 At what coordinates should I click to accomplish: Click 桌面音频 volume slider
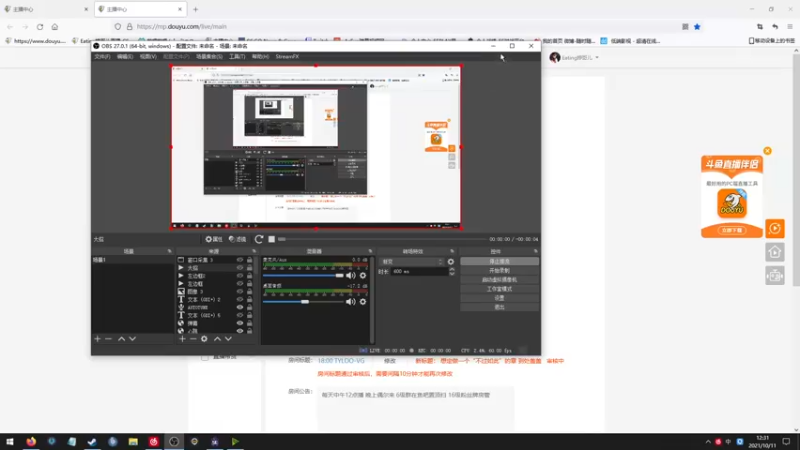click(x=304, y=302)
